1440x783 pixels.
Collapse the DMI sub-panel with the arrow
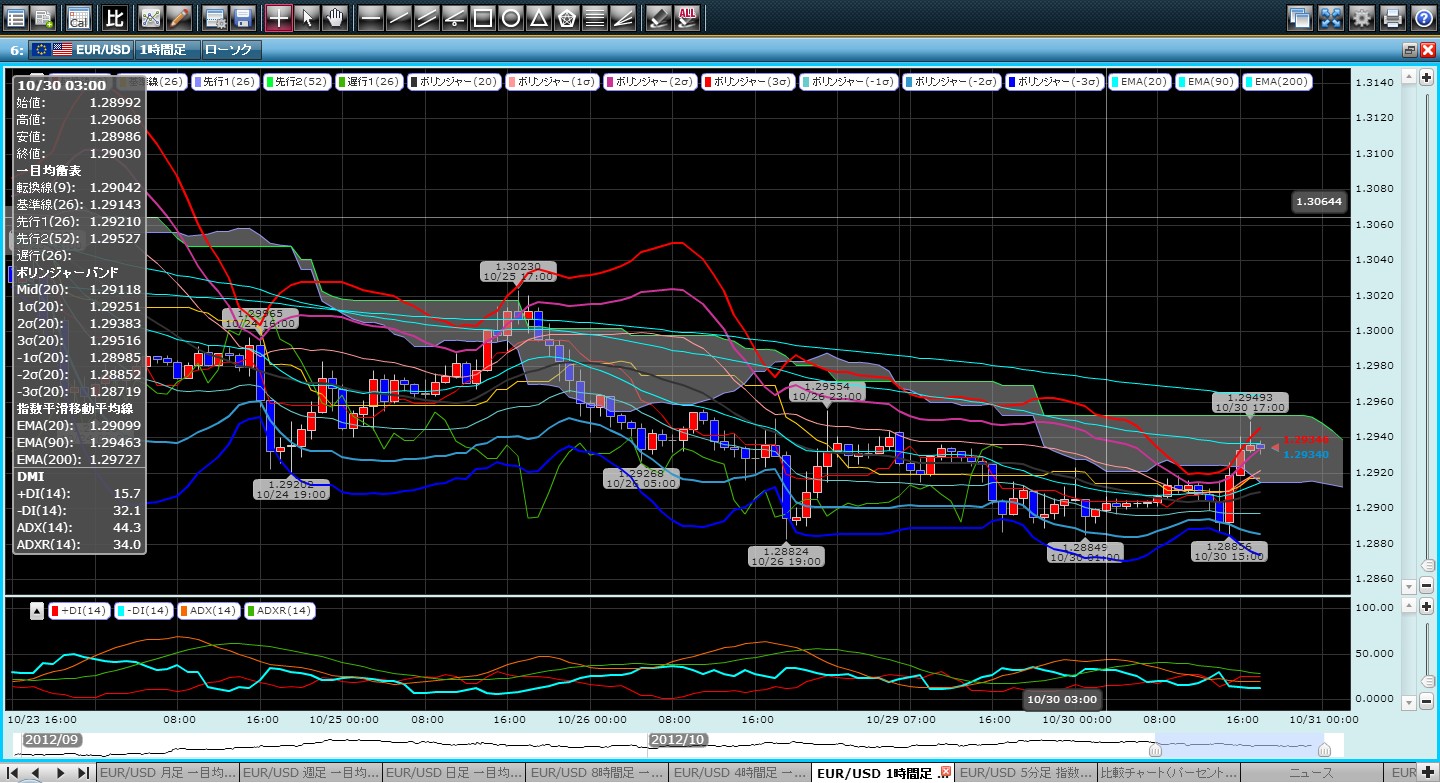coord(35,610)
